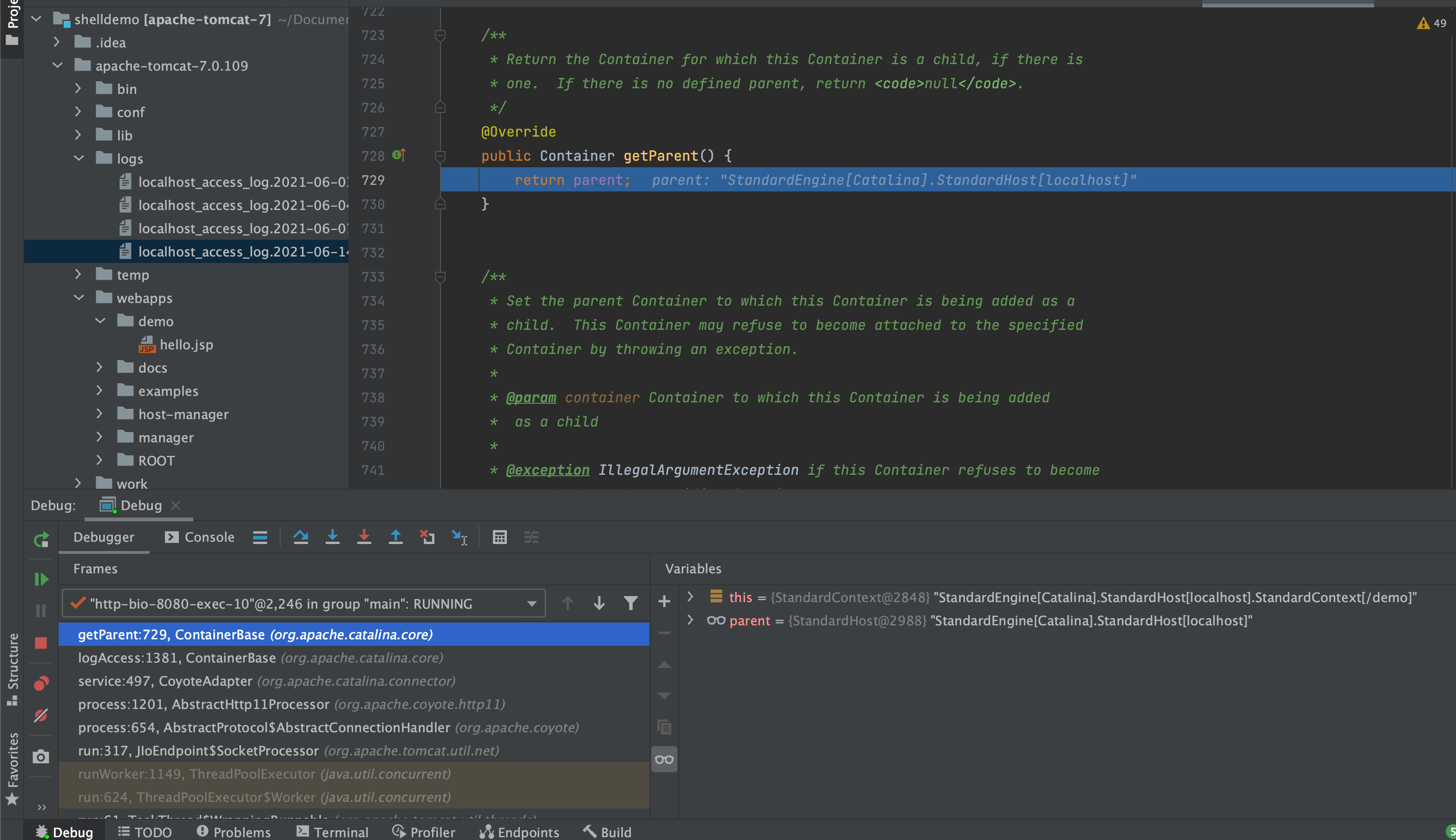Click the frames filter funnel icon
Screen dimensions: 1456x840
point(630,604)
